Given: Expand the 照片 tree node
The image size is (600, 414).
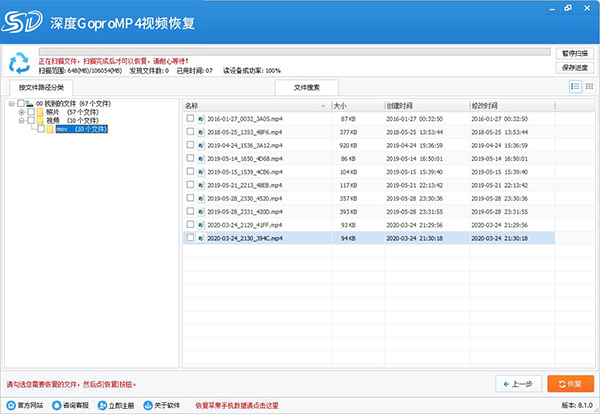Looking at the screenshot, I should pos(20,111).
